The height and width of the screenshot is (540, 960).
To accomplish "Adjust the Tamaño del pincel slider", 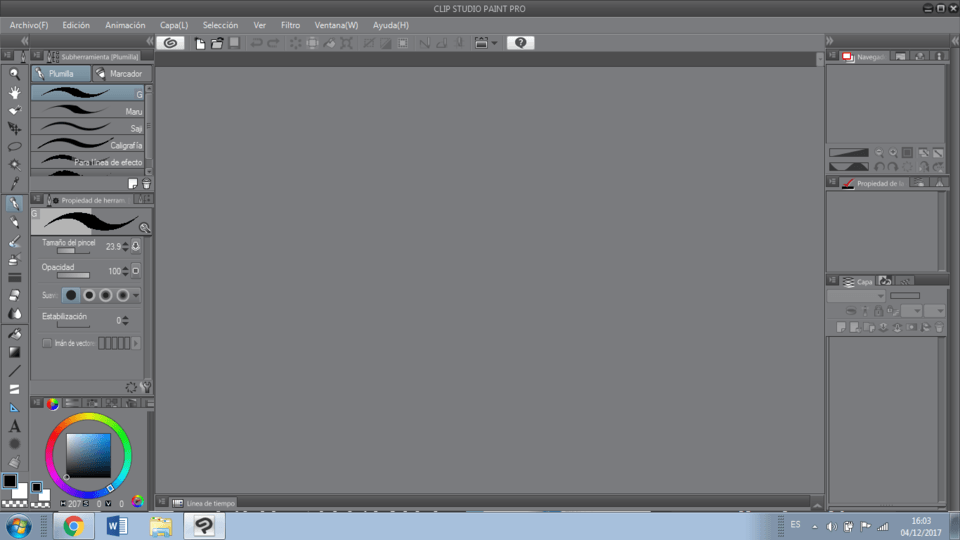I will coord(73,251).
